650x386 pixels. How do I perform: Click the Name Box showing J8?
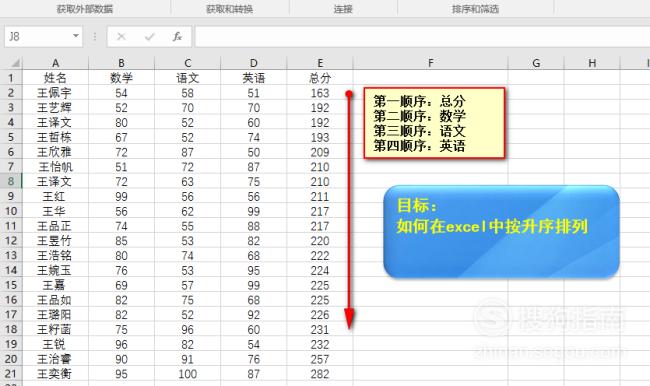click(x=43, y=36)
